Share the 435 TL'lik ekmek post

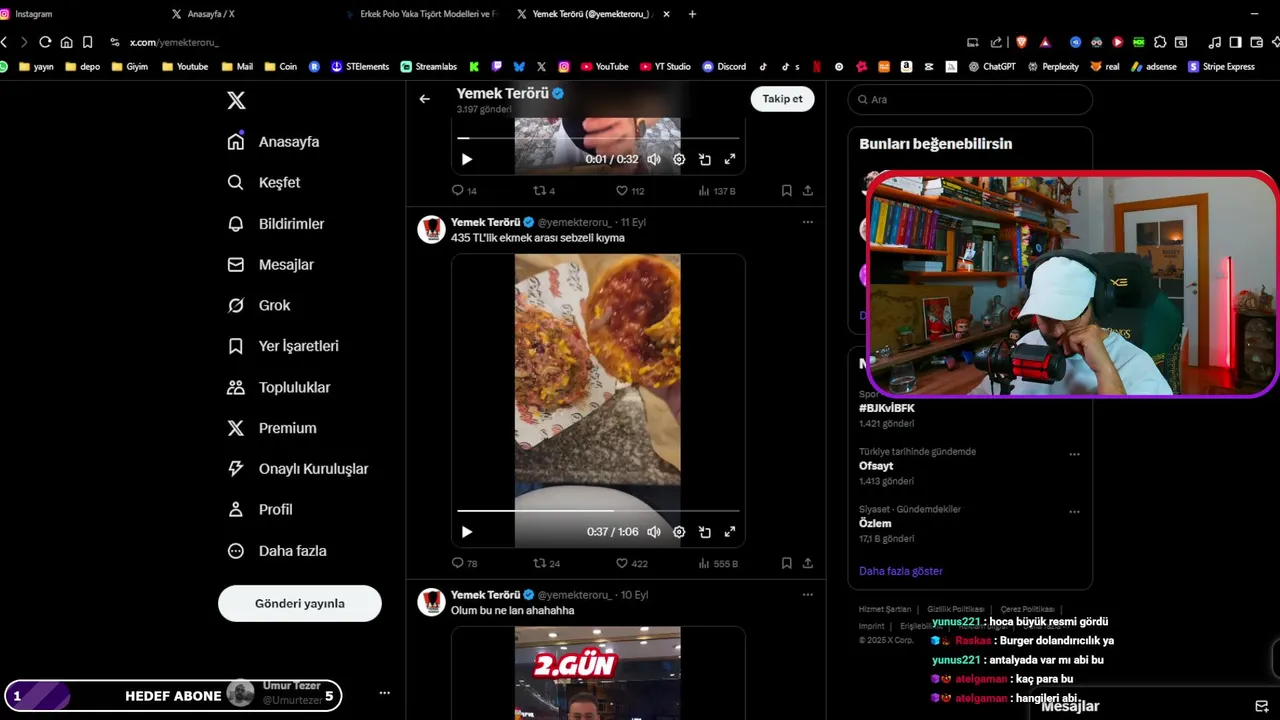(x=808, y=563)
